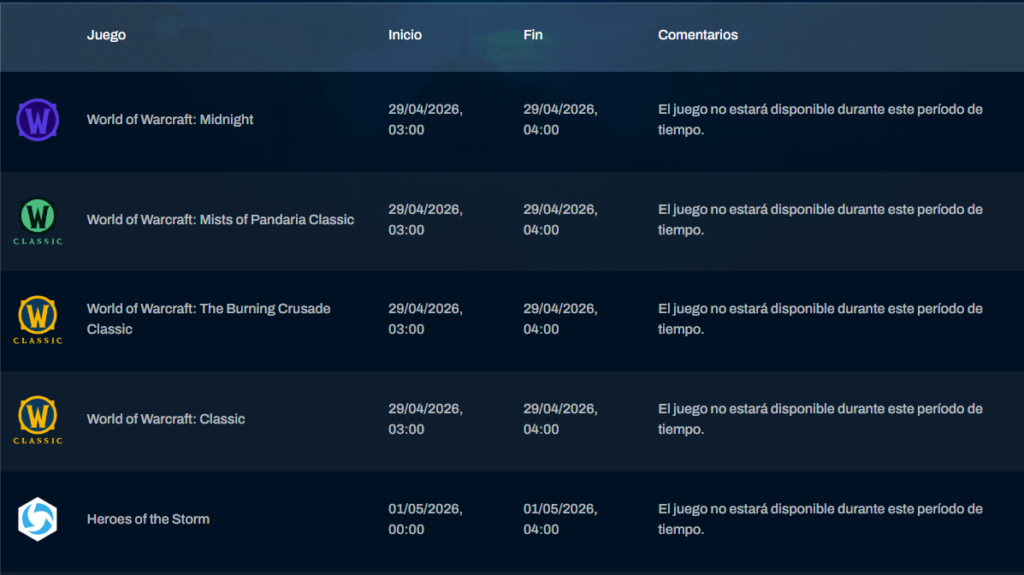Select the Comentarios column header
This screenshot has width=1024, height=575.
697,35
